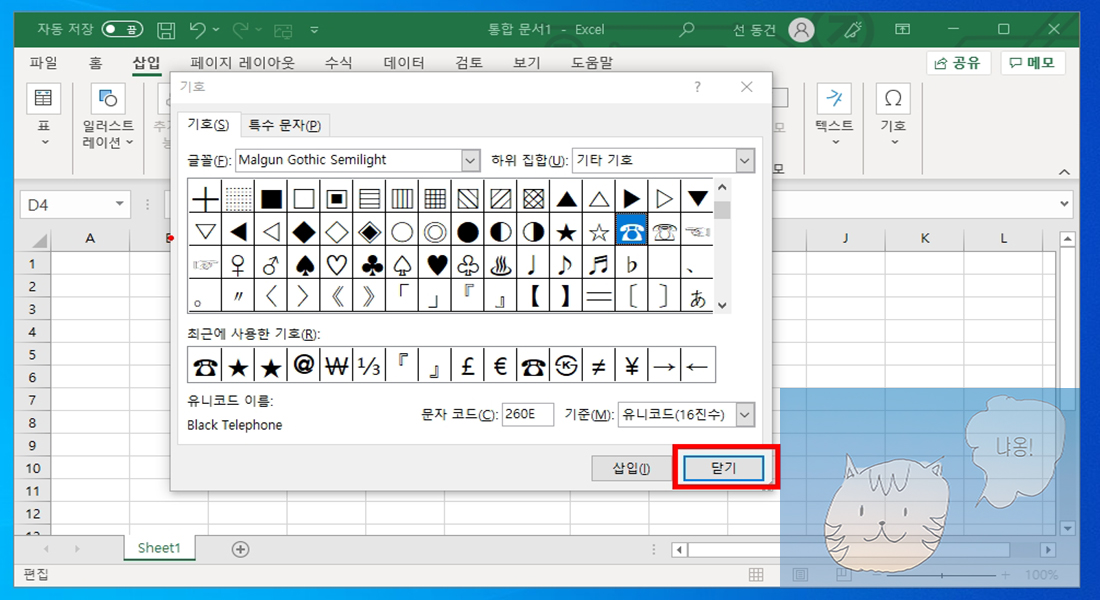Select the black club symbol

[370, 265]
